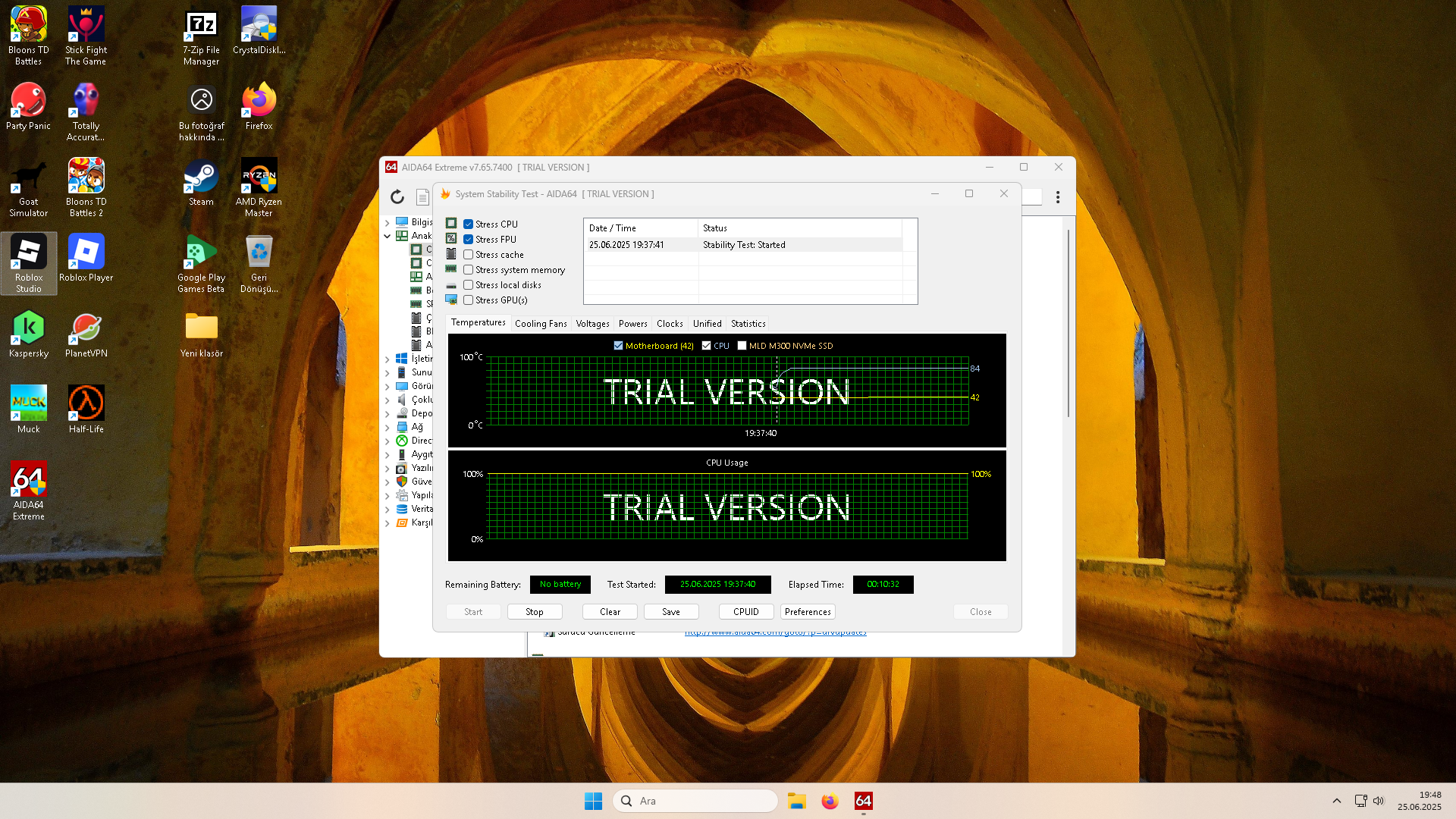Screen dimensions: 1456x819
Task: Open PlanetVPN desktop shortcut
Action: (86, 334)
